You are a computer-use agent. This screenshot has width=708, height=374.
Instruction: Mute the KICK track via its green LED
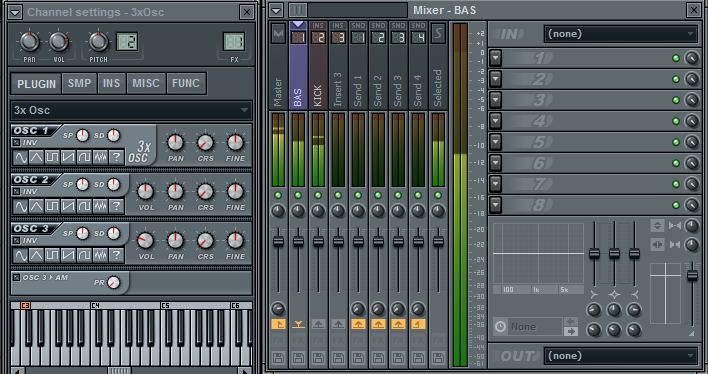pos(318,195)
